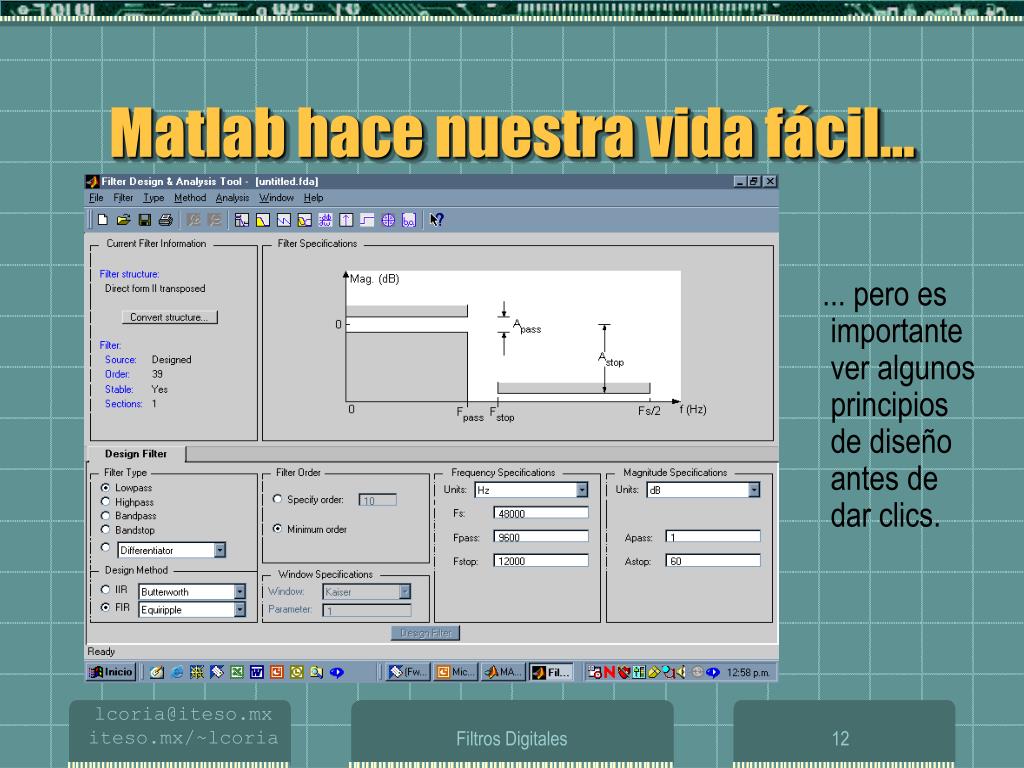1024x768 pixels.
Task: Show the Impulse Response plot icon
Action: click(346, 220)
